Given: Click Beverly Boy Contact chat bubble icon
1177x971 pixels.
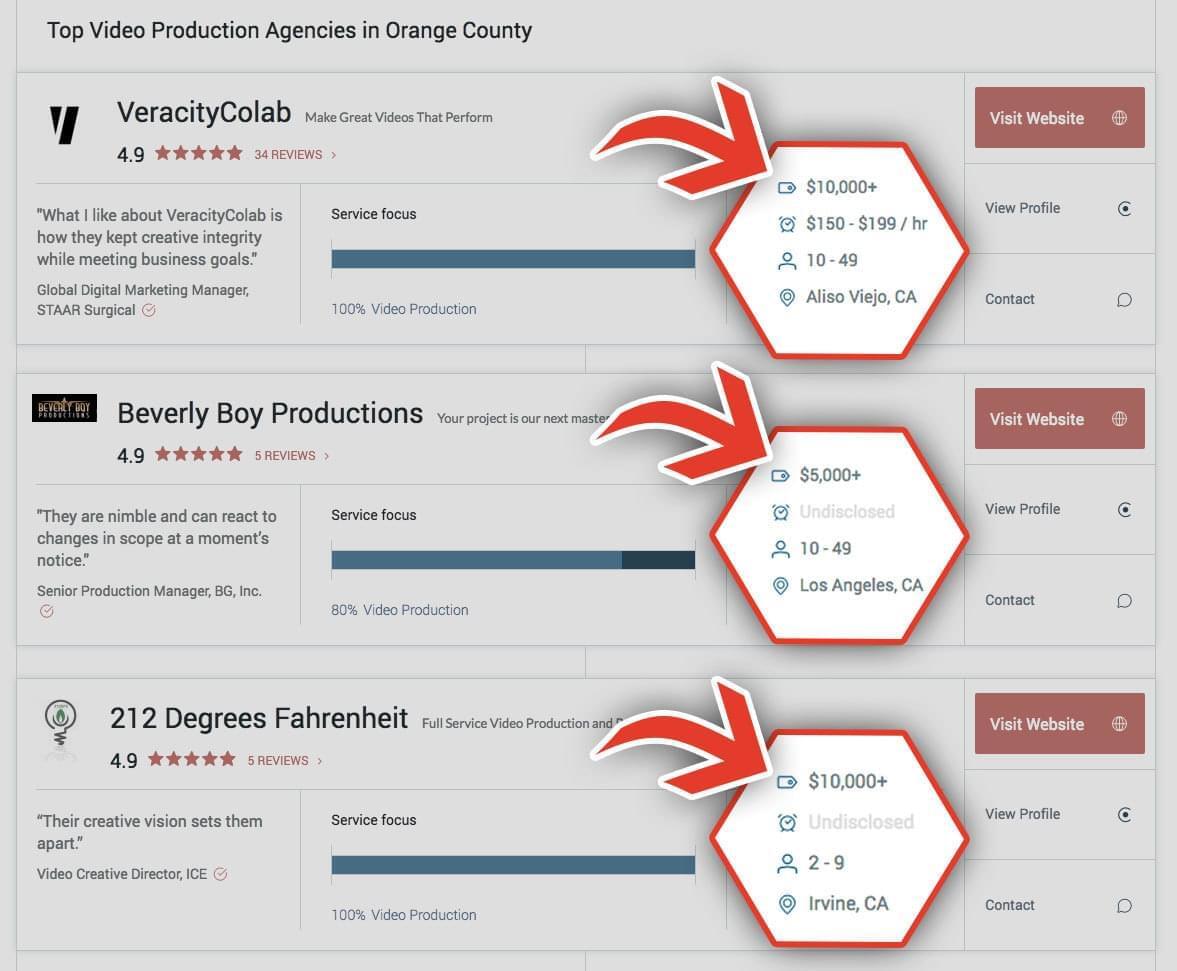Looking at the screenshot, I should 1124,600.
